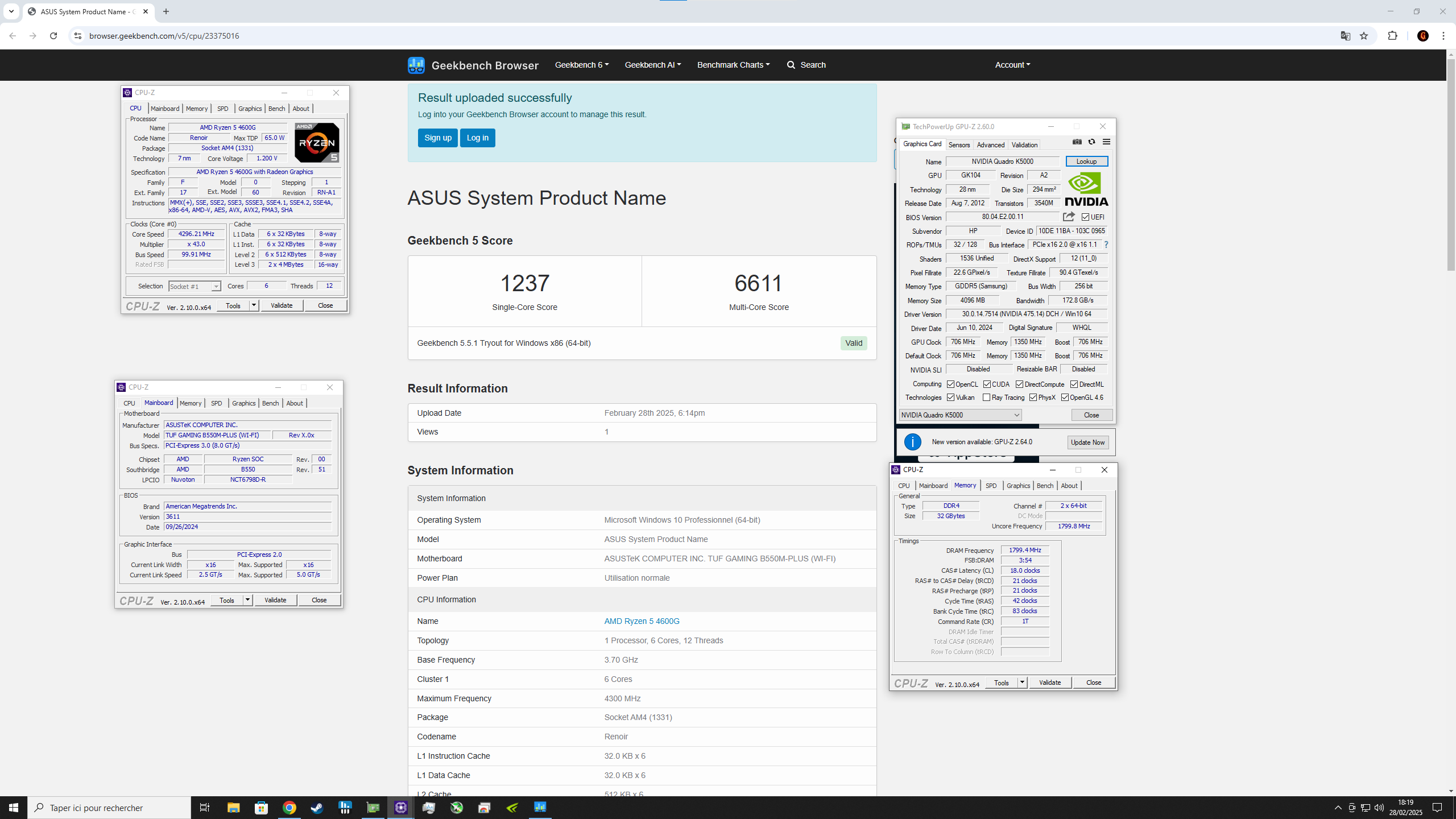
Task: Click the NVIDIA taskbar icon
Action: [512, 808]
